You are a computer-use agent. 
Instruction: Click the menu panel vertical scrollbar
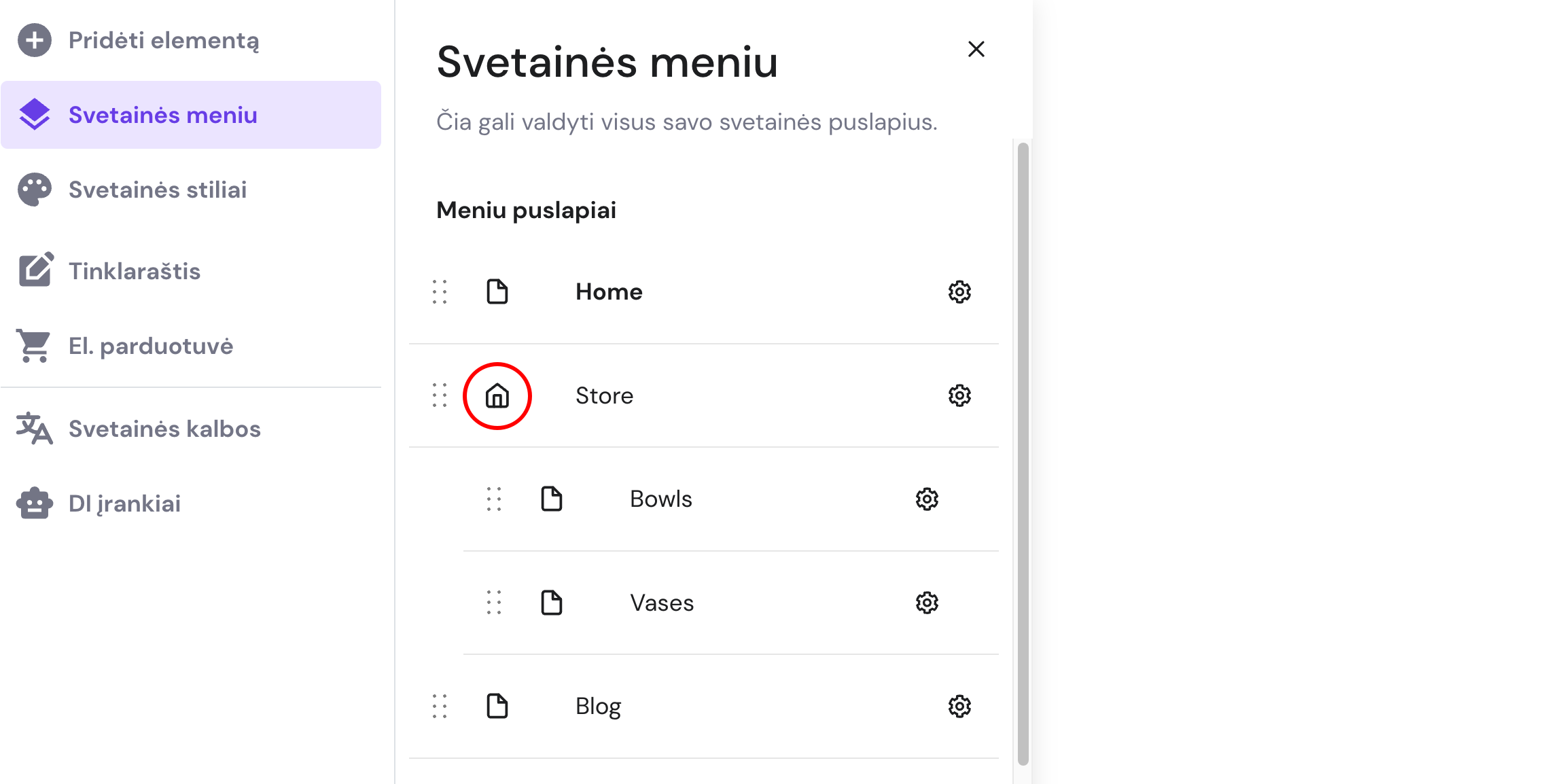pyautogui.click(x=1023, y=454)
